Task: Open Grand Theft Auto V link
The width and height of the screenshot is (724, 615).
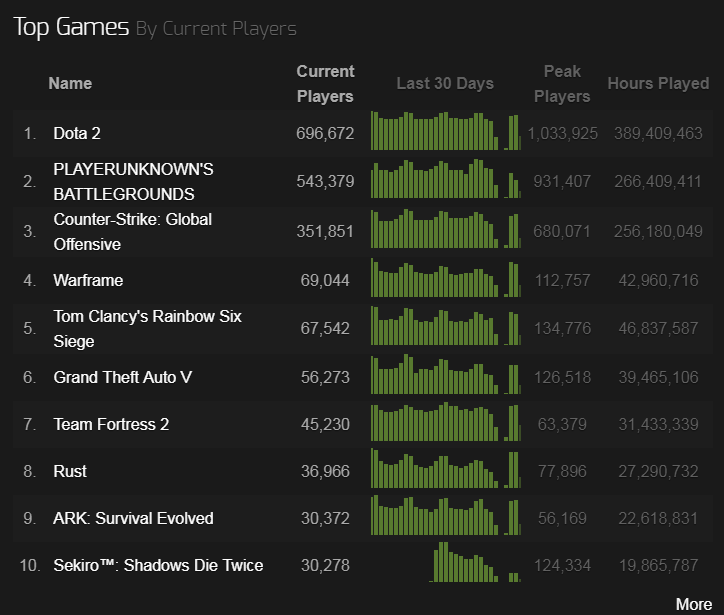Action: (x=122, y=377)
